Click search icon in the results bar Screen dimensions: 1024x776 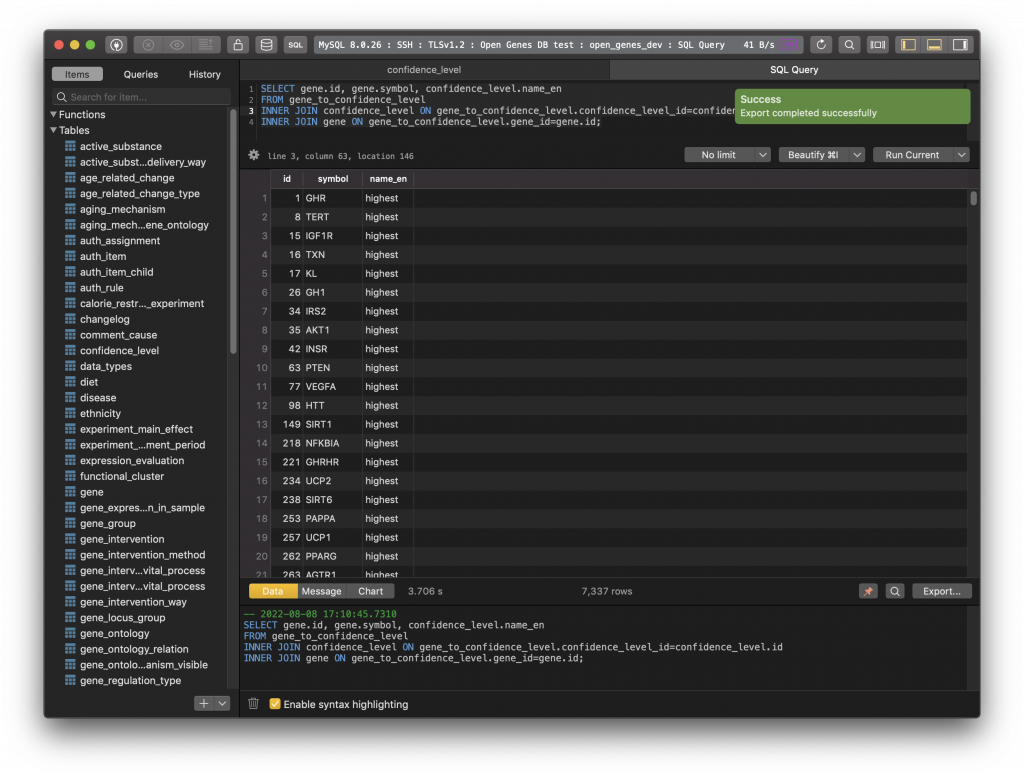click(895, 591)
